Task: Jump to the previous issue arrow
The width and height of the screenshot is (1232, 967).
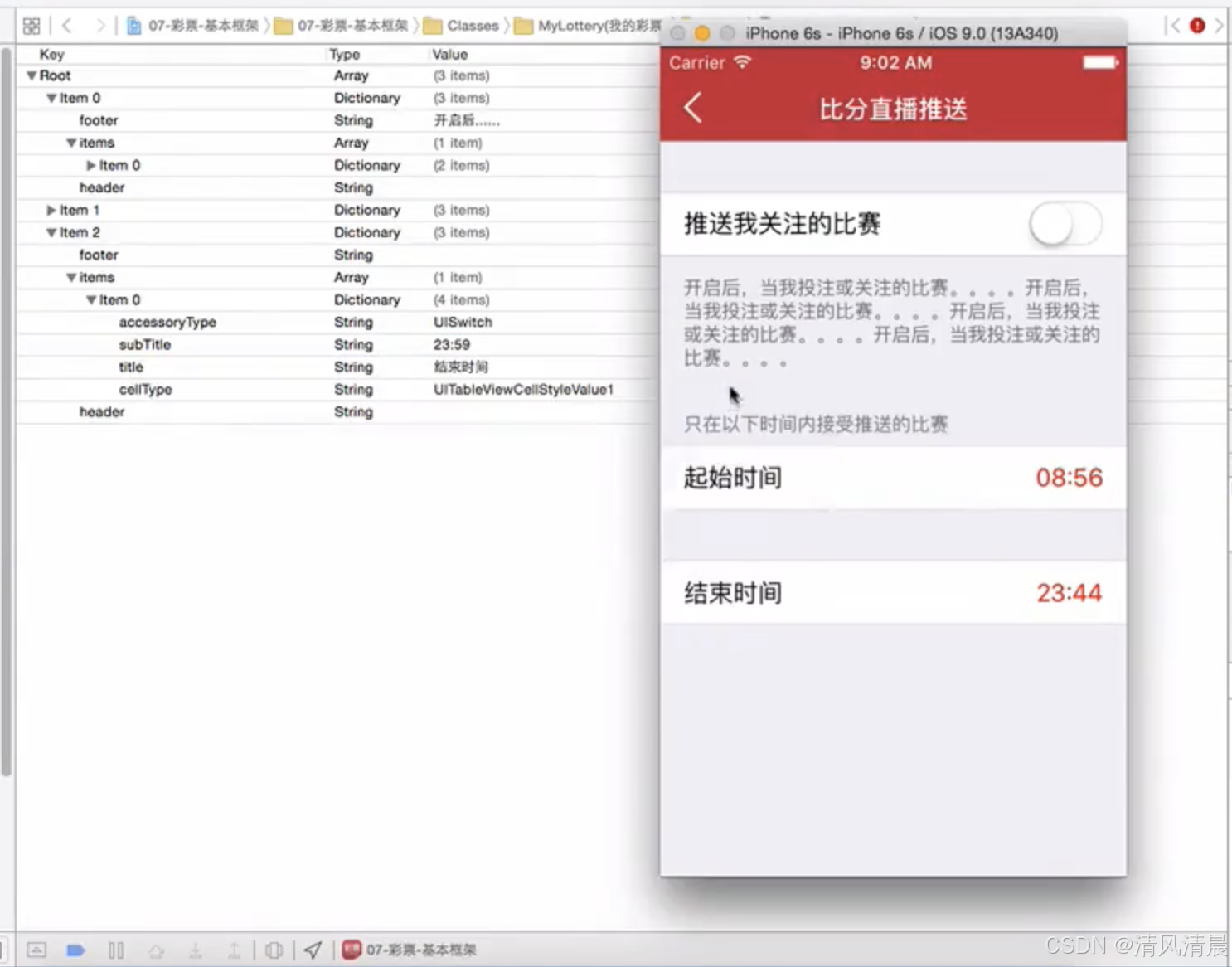Action: pos(1174,26)
